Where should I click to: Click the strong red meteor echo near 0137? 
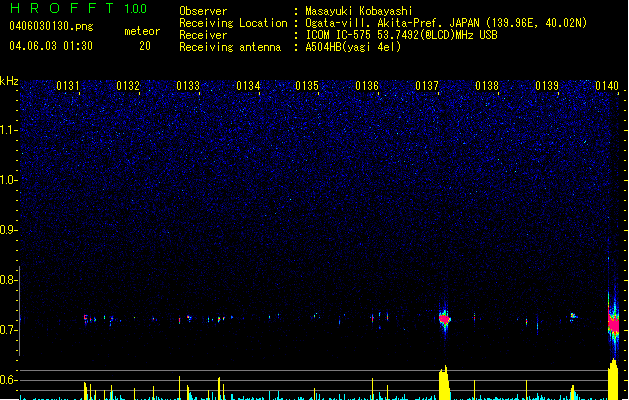[x=444, y=319]
